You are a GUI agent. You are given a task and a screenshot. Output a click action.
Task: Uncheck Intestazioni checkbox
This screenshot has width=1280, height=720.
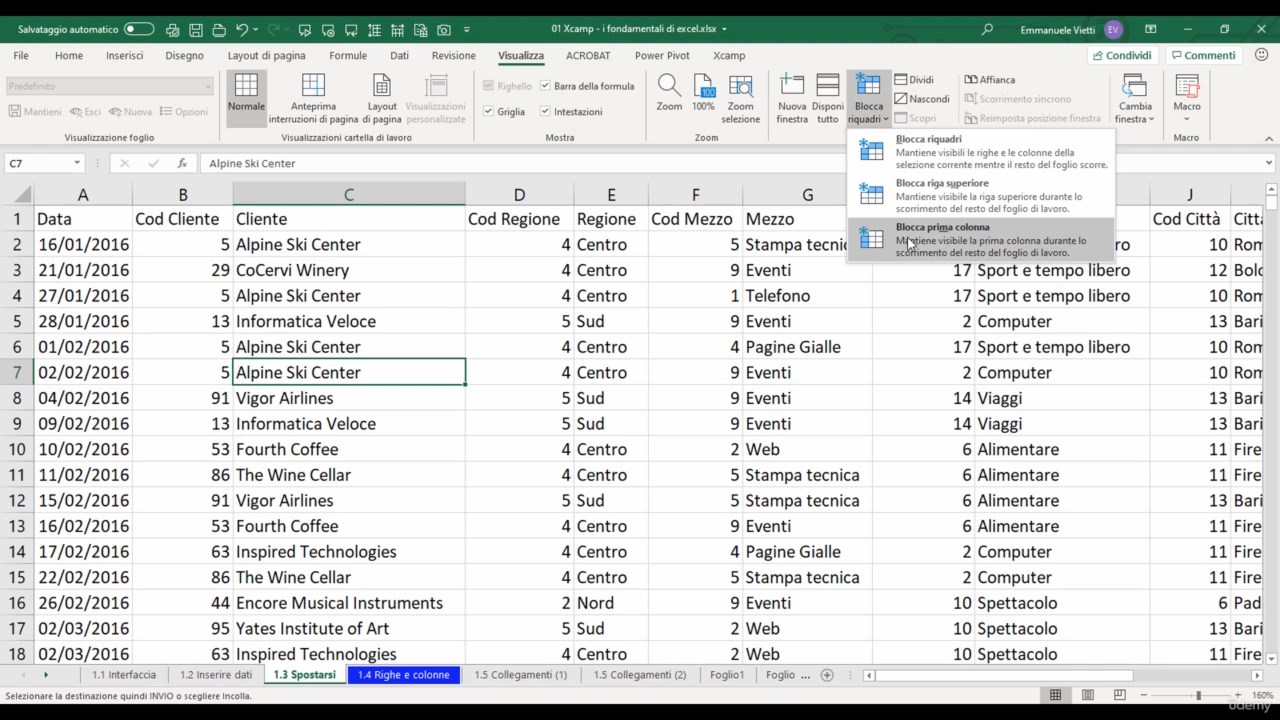click(546, 112)
